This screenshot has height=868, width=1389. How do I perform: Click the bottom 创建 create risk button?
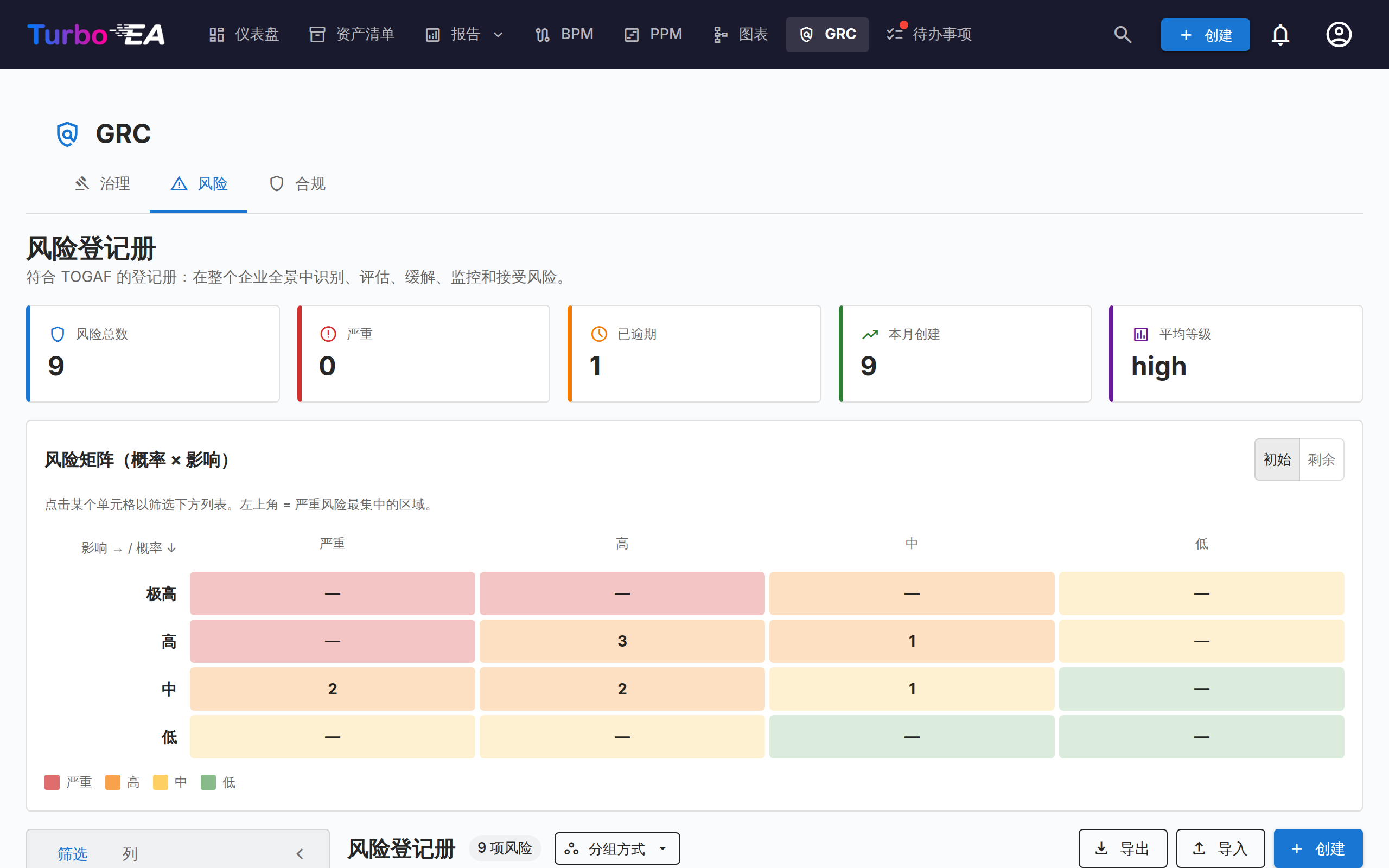point(1318,848)
